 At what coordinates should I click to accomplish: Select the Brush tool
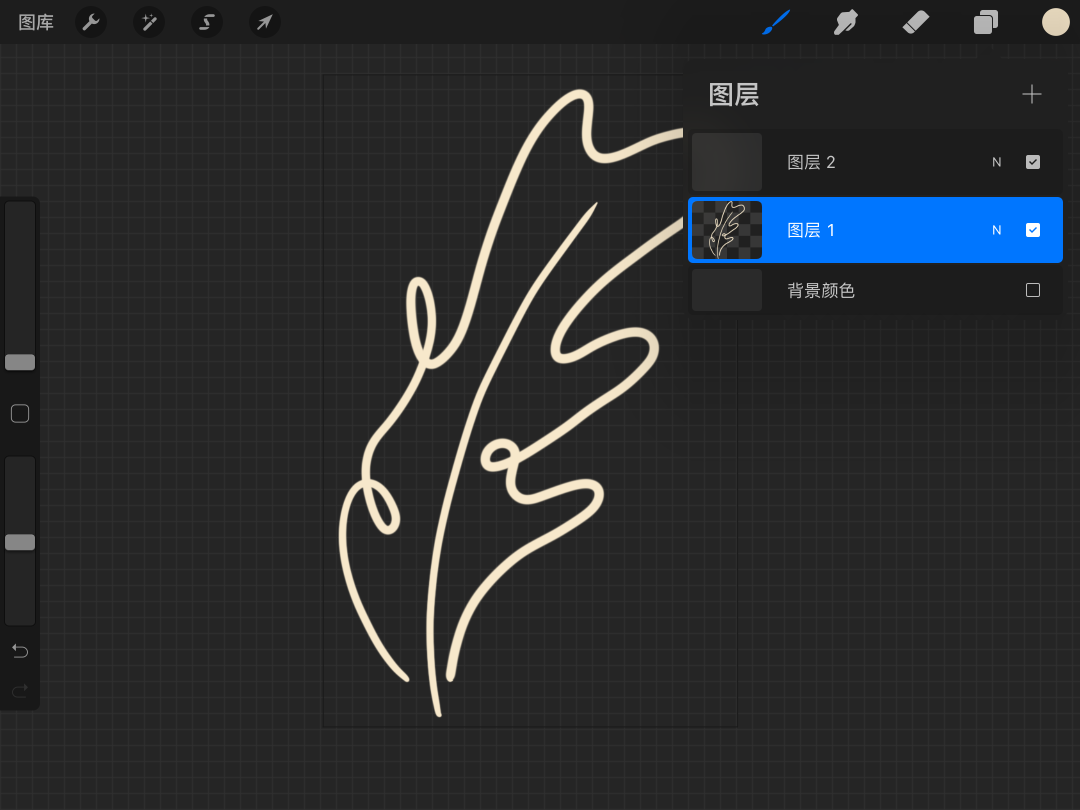click(x=776, y=22)
